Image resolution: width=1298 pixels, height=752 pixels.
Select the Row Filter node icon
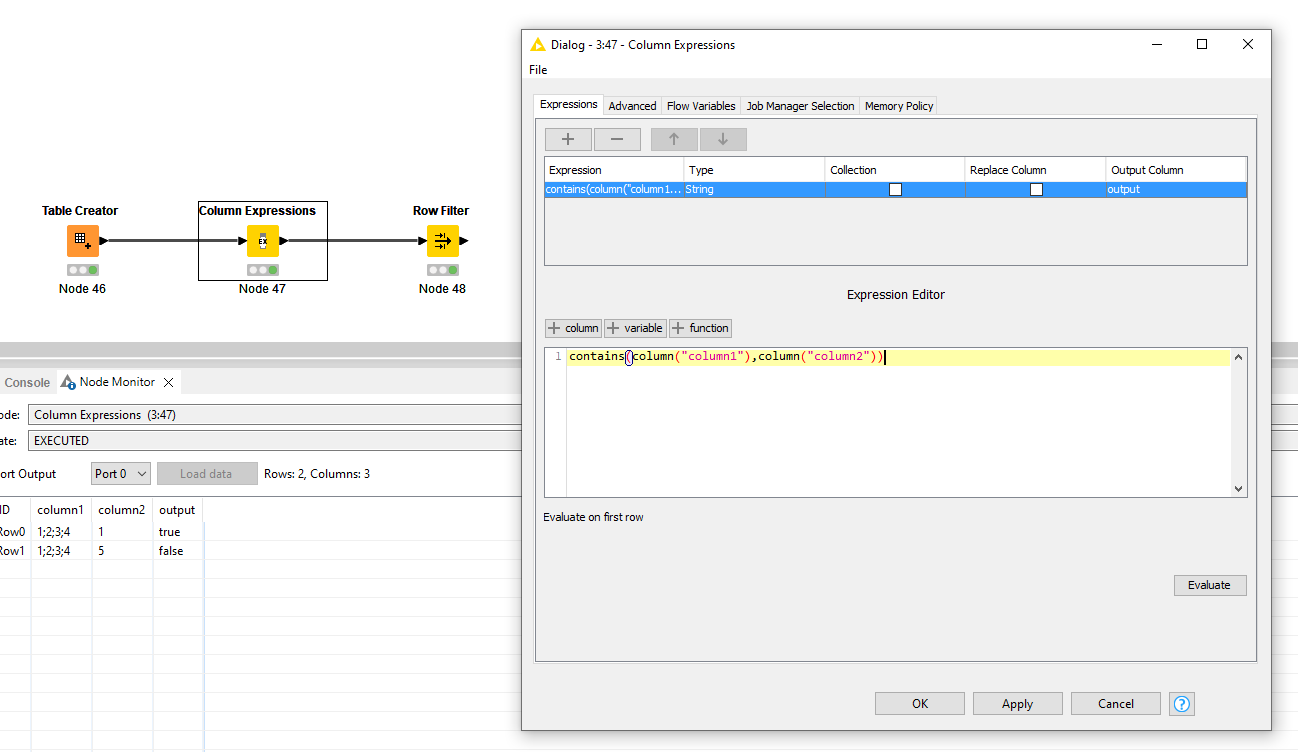click(x=441, y=240)
